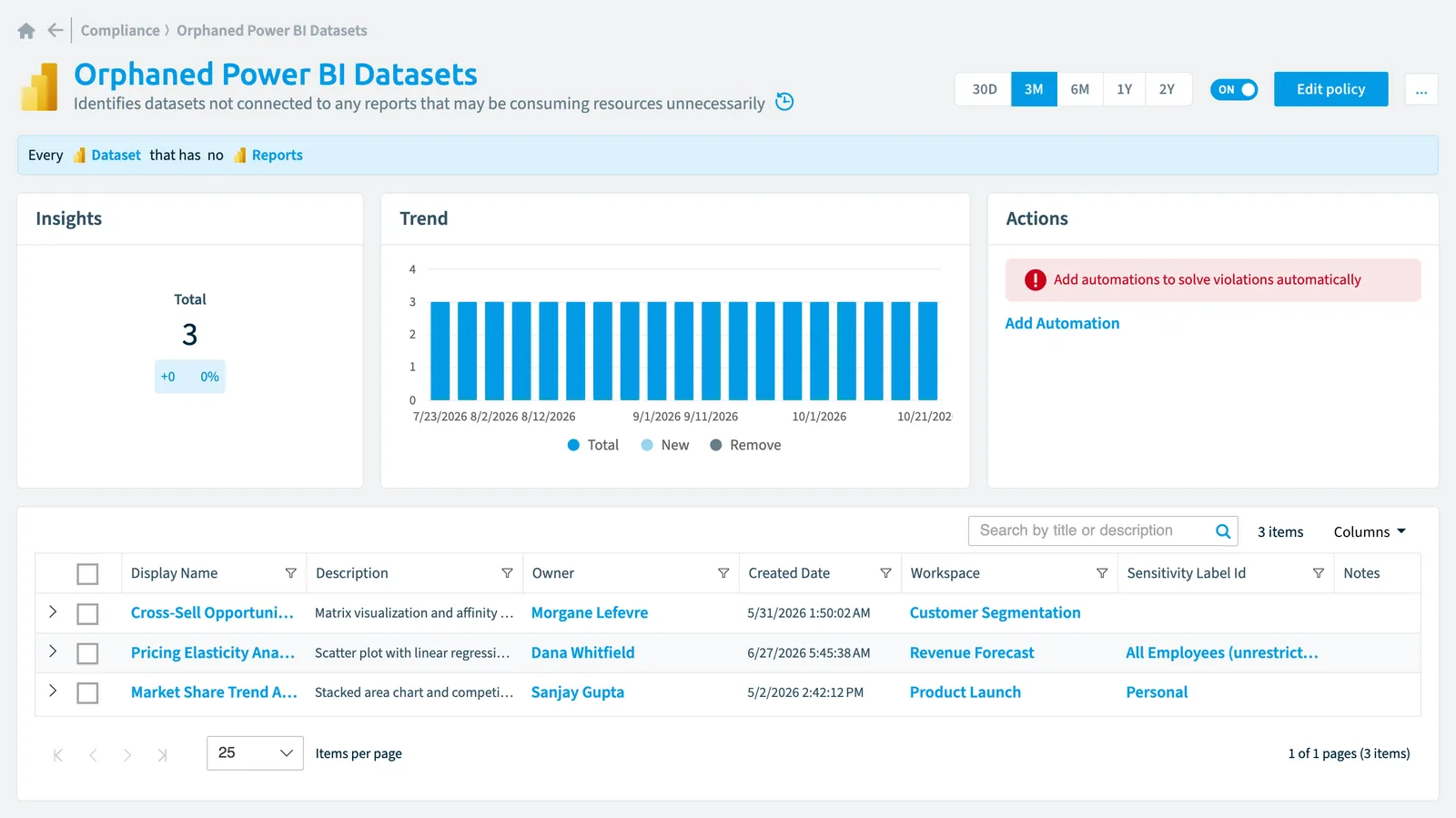Image resolution: width=1456 pixels, height=818 pixels.
Task: Select the 6M time range
Action: pyautogui.click(x=1079, y=89)
